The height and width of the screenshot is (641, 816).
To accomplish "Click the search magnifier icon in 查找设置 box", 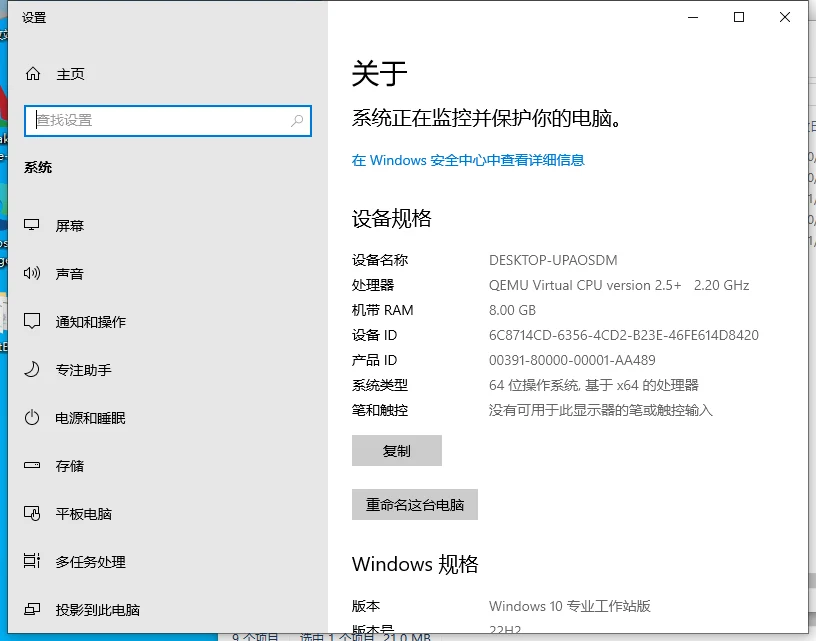I will pyautogui.click(x=297, y=121).
